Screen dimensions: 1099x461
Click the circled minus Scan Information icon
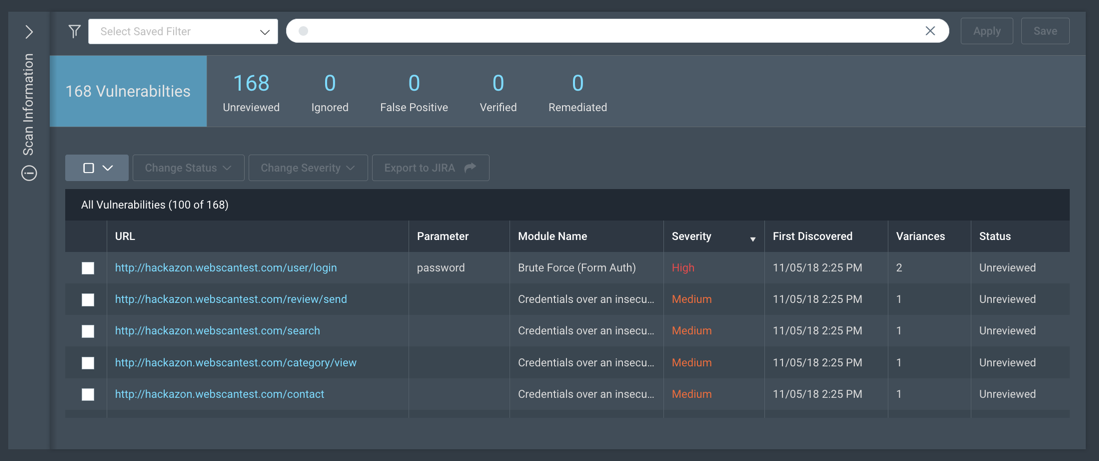point(29,174)
